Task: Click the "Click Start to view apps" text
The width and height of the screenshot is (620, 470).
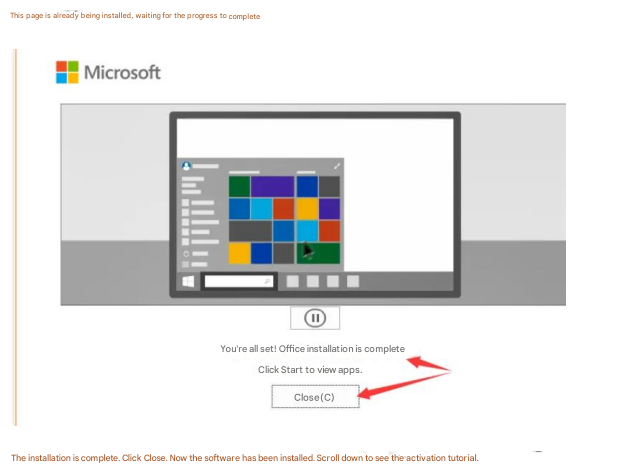Action: 310,369
